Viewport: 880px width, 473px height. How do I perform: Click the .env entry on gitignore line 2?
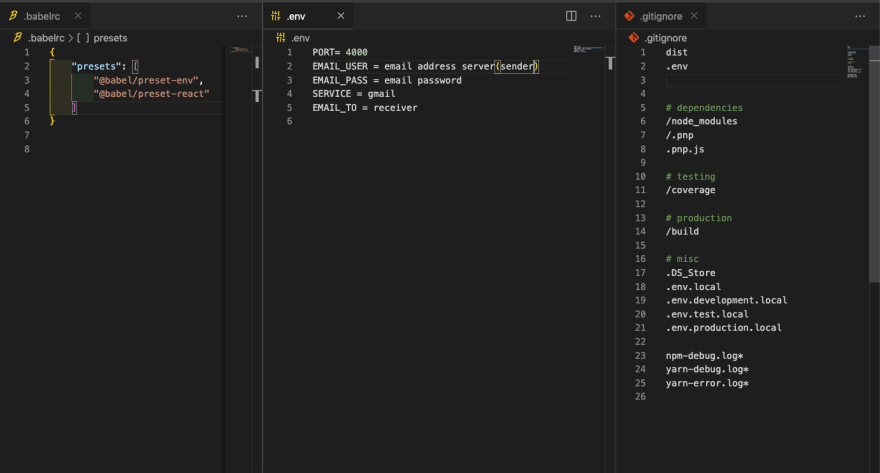point(677,66)
